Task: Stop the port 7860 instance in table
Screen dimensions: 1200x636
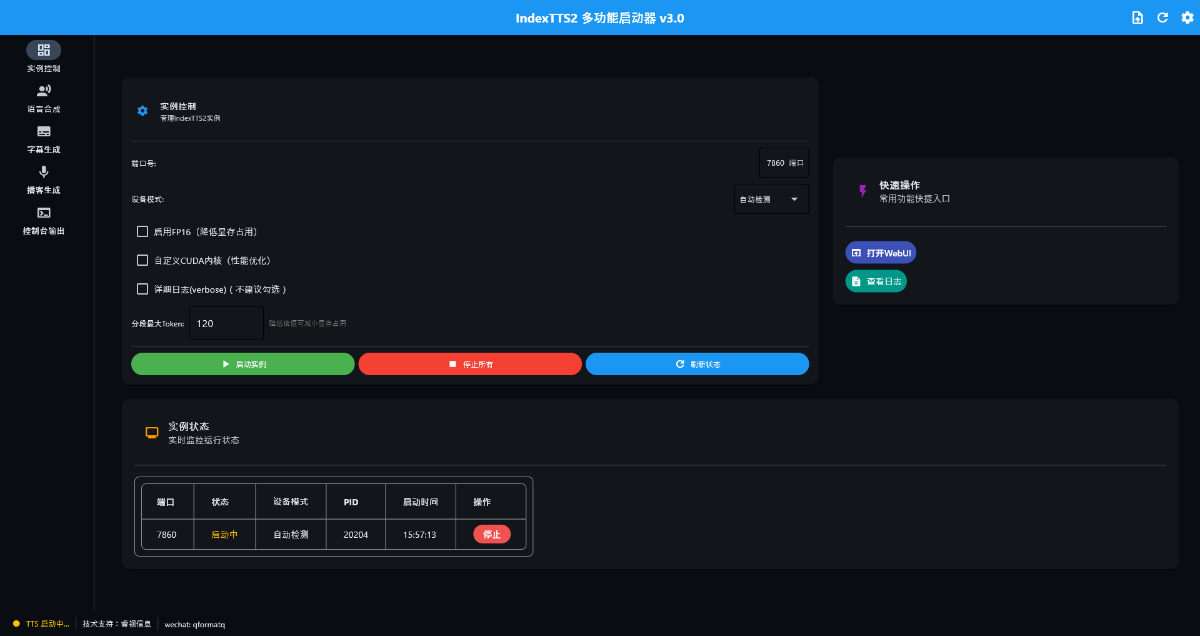Action: tap(491, 534)
